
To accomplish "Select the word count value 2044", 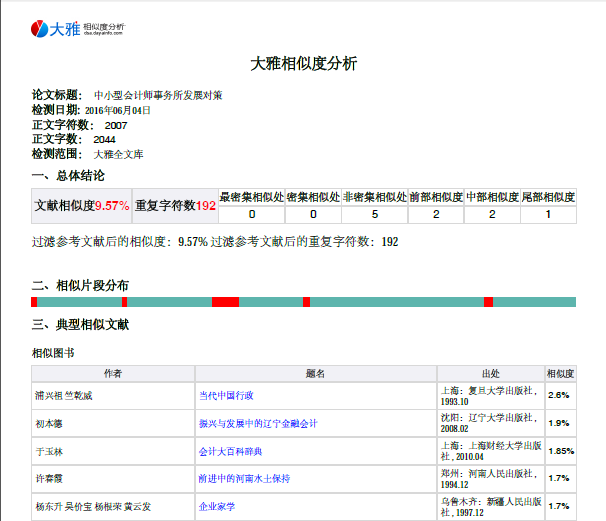I will [104, 139].
